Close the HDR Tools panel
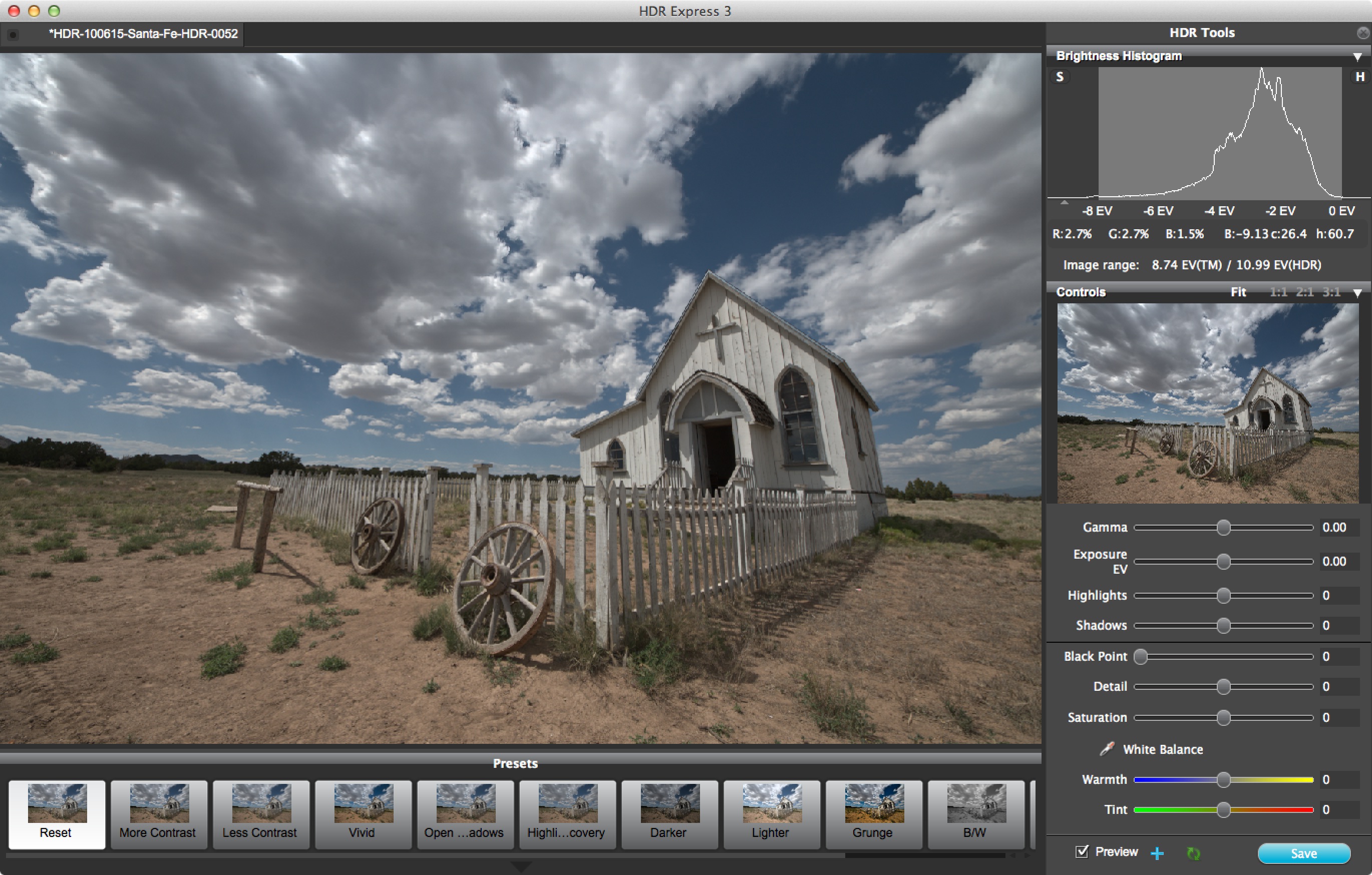The width and height of the screenshot is (1372, 875). tap(1362, 33)
